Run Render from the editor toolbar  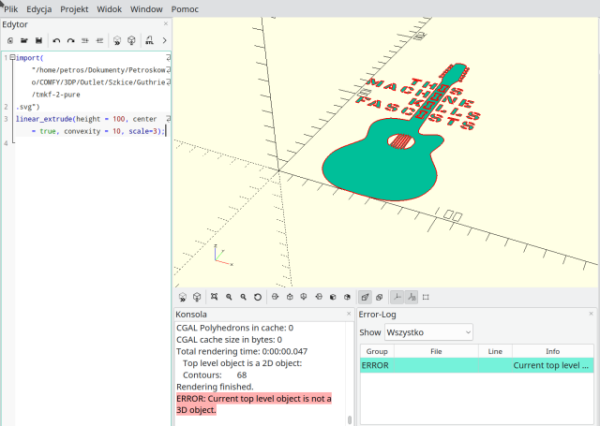click(x=131, y=40)
